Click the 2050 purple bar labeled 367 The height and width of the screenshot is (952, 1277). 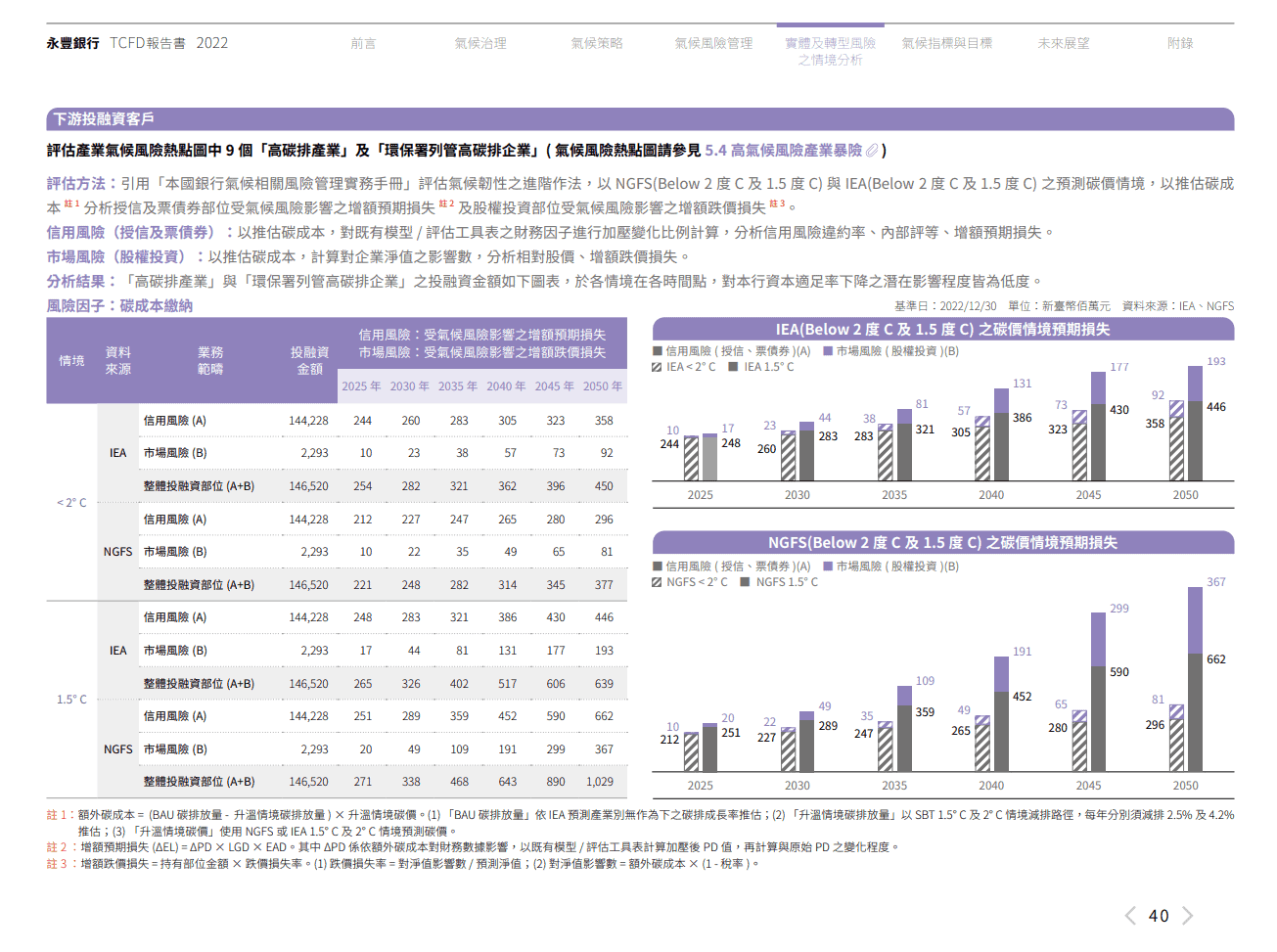coord(1195,620)
